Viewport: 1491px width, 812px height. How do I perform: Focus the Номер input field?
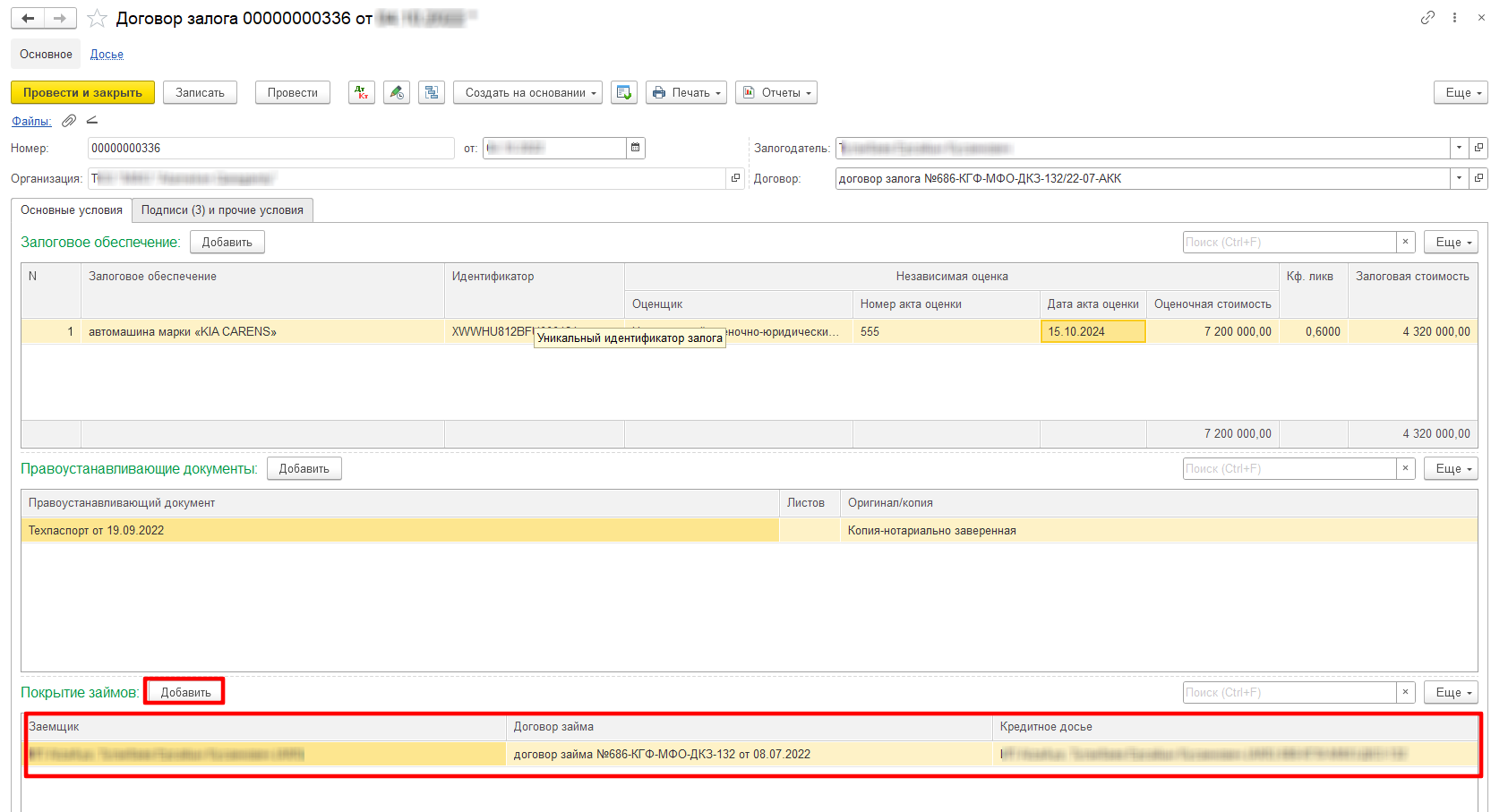click(271, 148)
